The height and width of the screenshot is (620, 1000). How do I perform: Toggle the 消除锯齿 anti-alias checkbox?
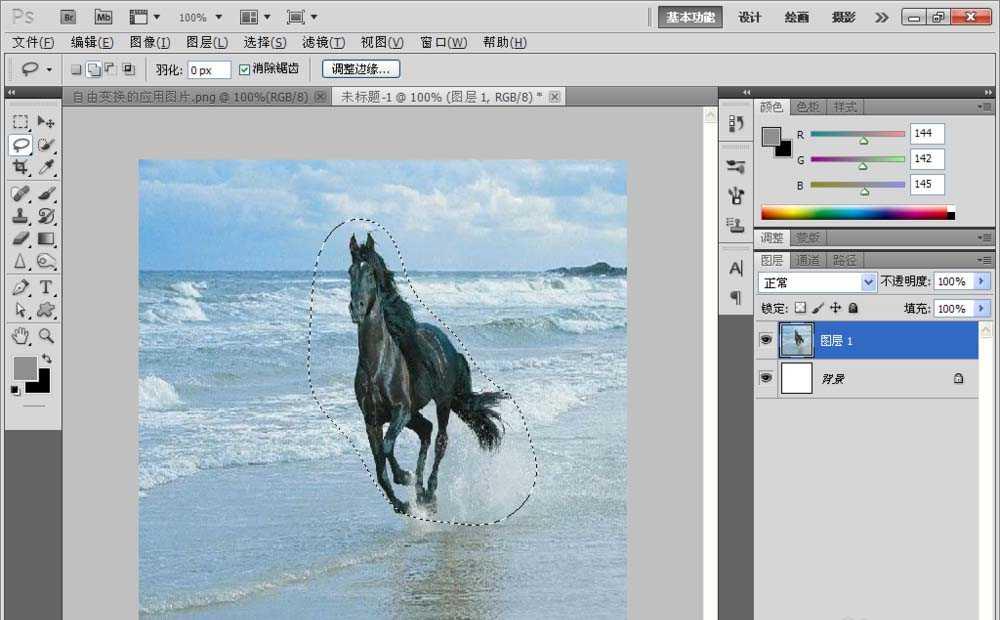pos(245,69)
